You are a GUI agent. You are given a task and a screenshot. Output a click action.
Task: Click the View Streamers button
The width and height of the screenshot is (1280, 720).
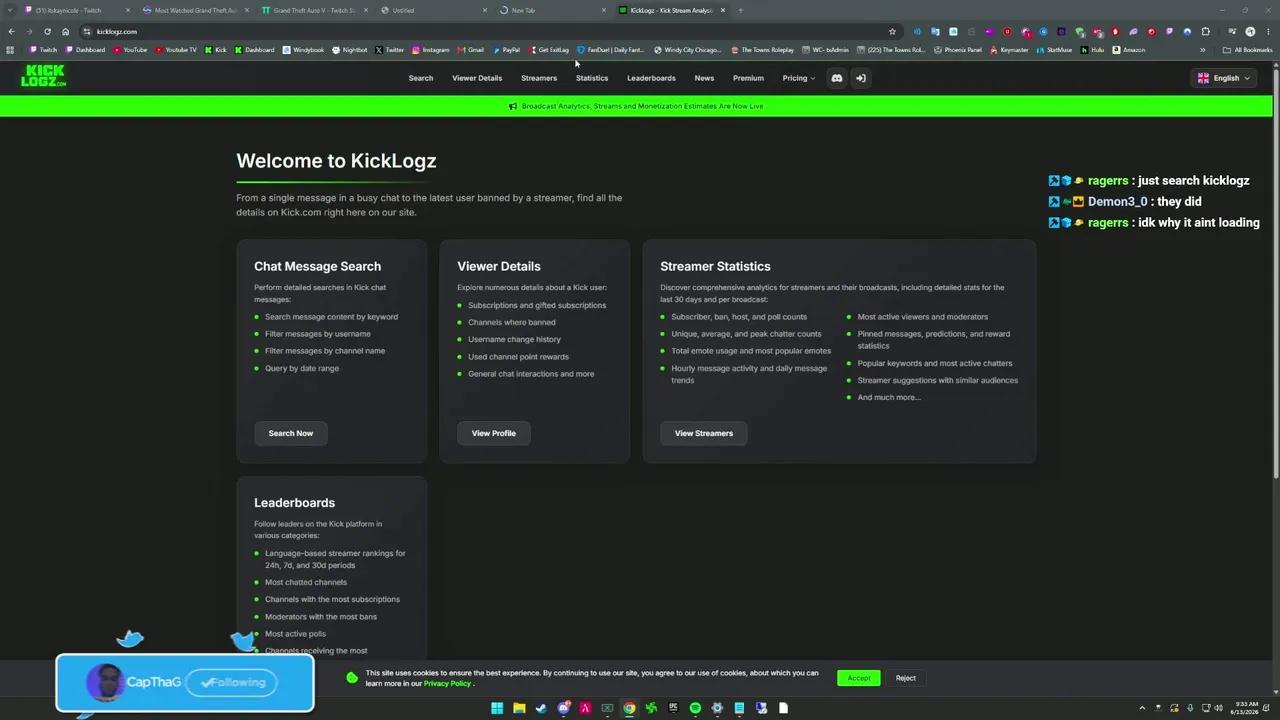704,433
